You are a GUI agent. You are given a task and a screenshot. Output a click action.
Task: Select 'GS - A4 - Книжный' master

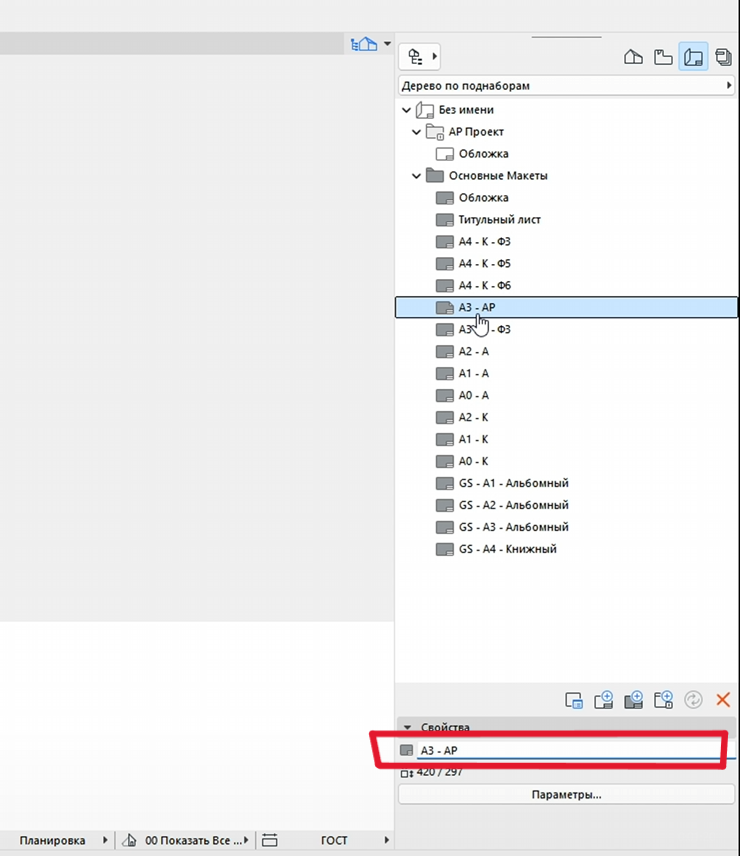point(508,549)
